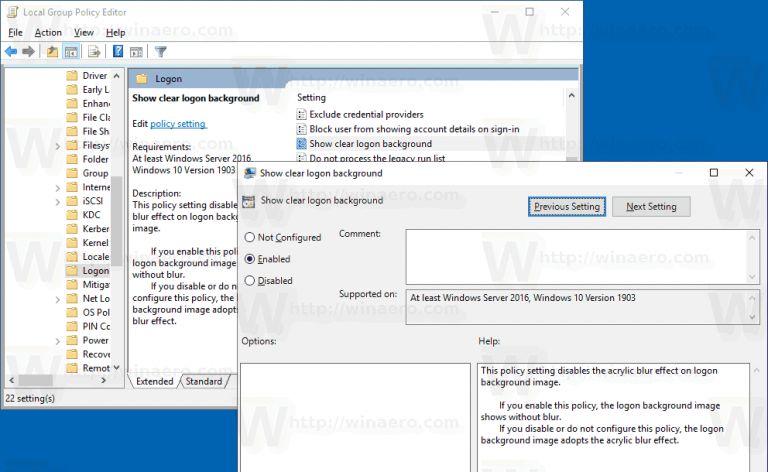This screenshot has height=472, width=768.
Task: Click the setting icon beside dialog heading
Action: click(x=249, y=201)
